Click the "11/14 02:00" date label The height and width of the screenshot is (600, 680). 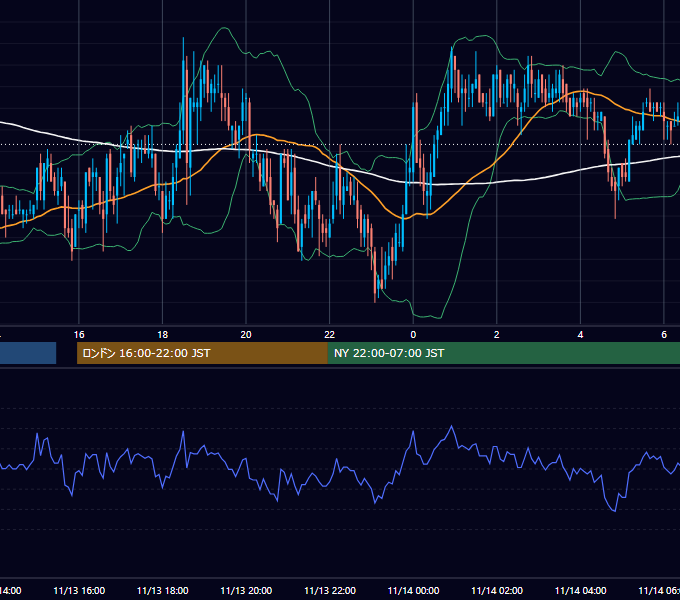[x=497, y=590]
